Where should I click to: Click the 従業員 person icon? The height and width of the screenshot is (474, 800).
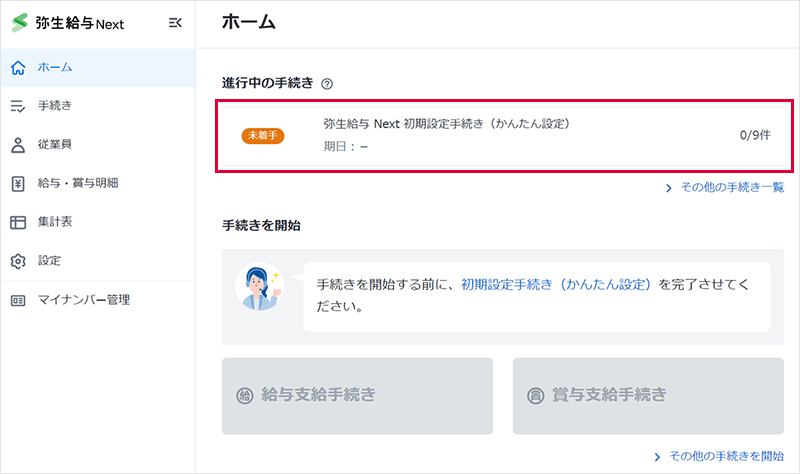coord(18,145)
